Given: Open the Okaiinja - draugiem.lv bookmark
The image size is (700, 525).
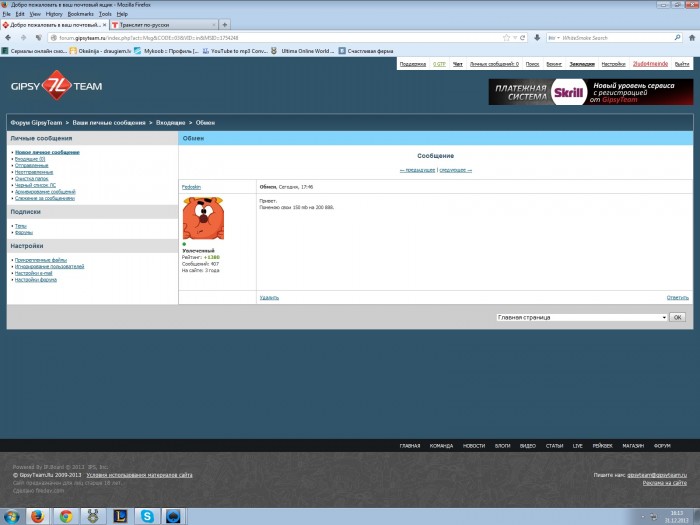Looking at the screenshot, I should click(100, 51).
